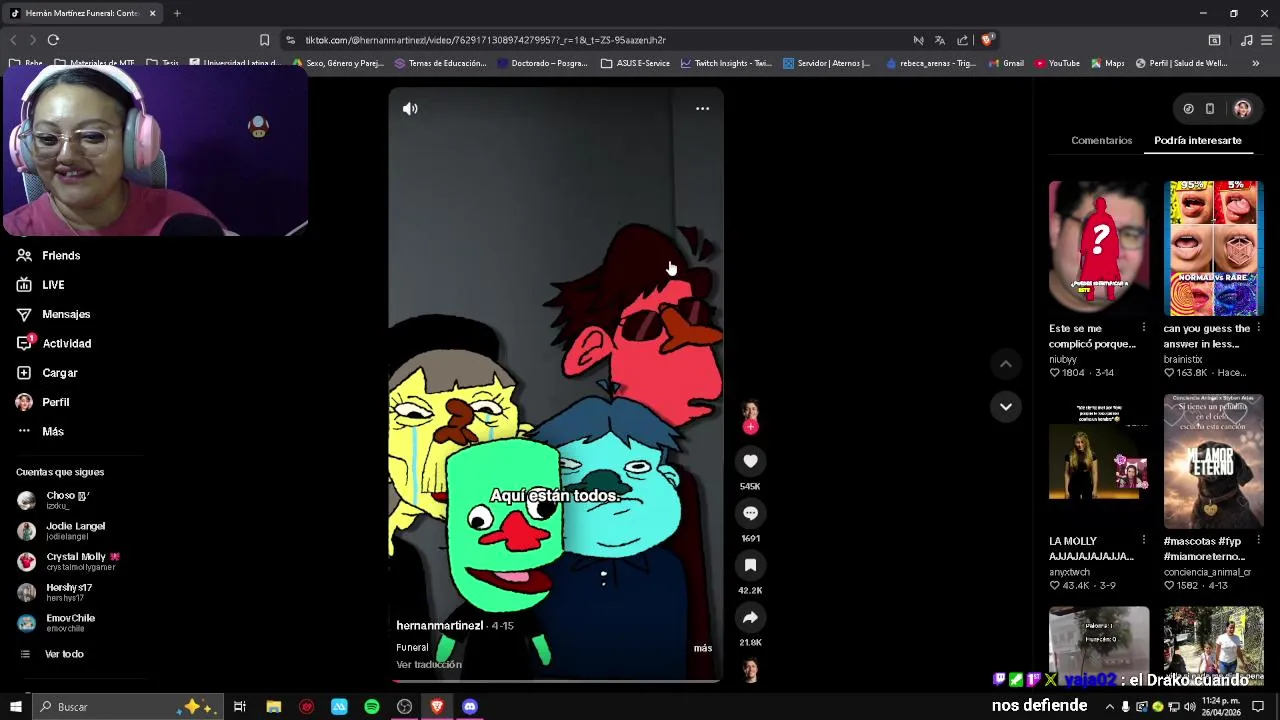Click the browser share page icon
This screenshot has width=1280, height=720.
tap(962, 40)
